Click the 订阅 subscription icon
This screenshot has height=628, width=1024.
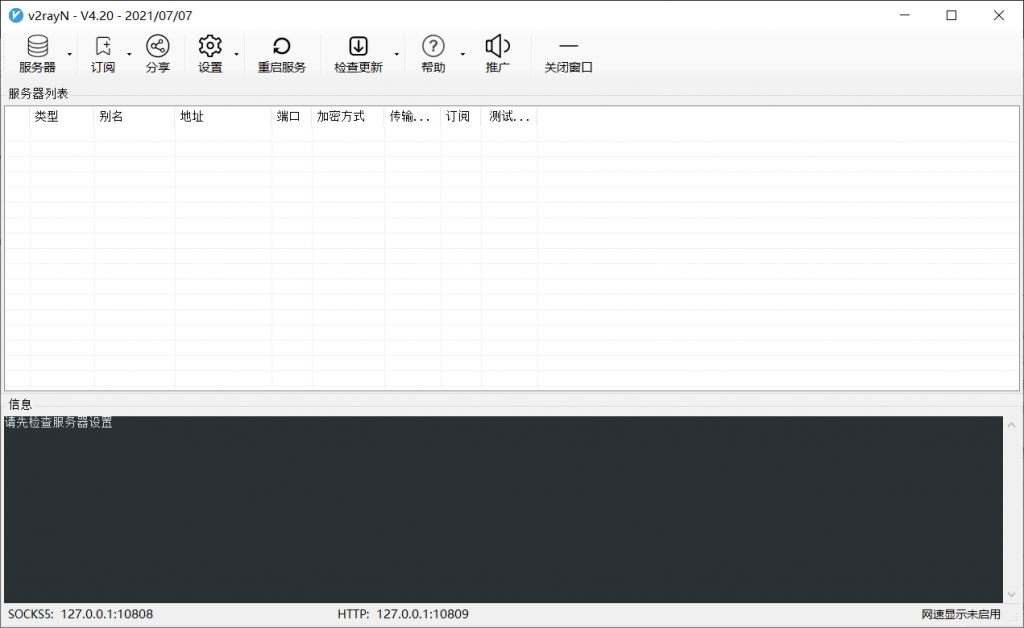[x=103, y=47]
